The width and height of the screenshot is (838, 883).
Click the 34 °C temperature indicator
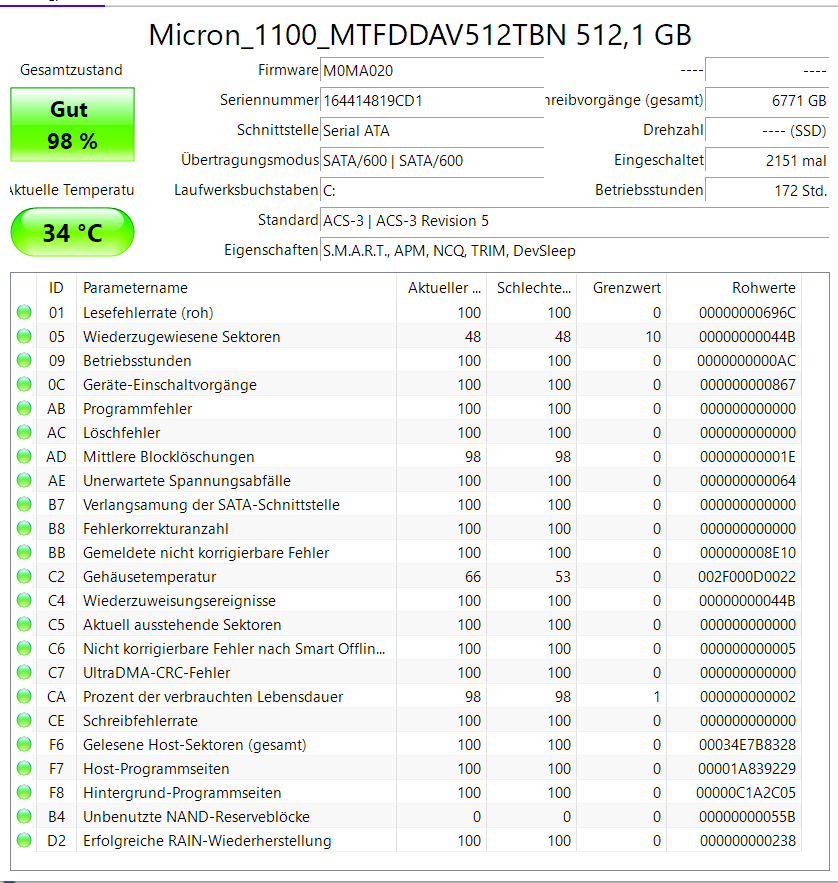(72, 232)
